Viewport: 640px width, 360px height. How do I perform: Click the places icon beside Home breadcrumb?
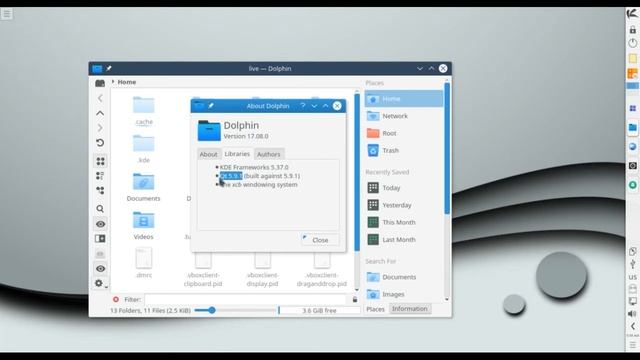(100, 83)
